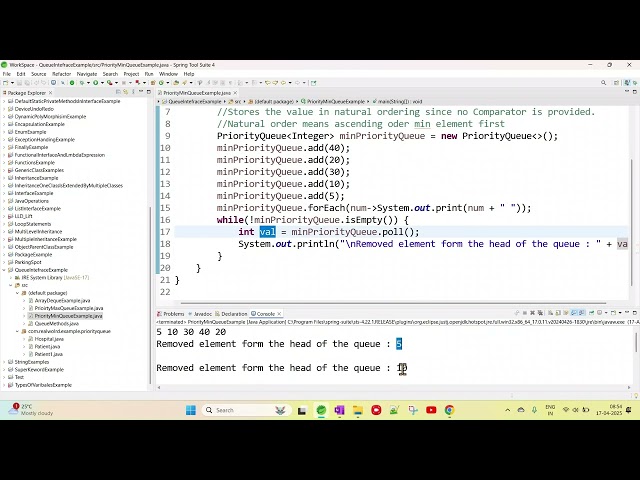This screenshot has width=640, height=480.
Task: Minimize the Package Explorer view
Action: click(x=141, y=92)
